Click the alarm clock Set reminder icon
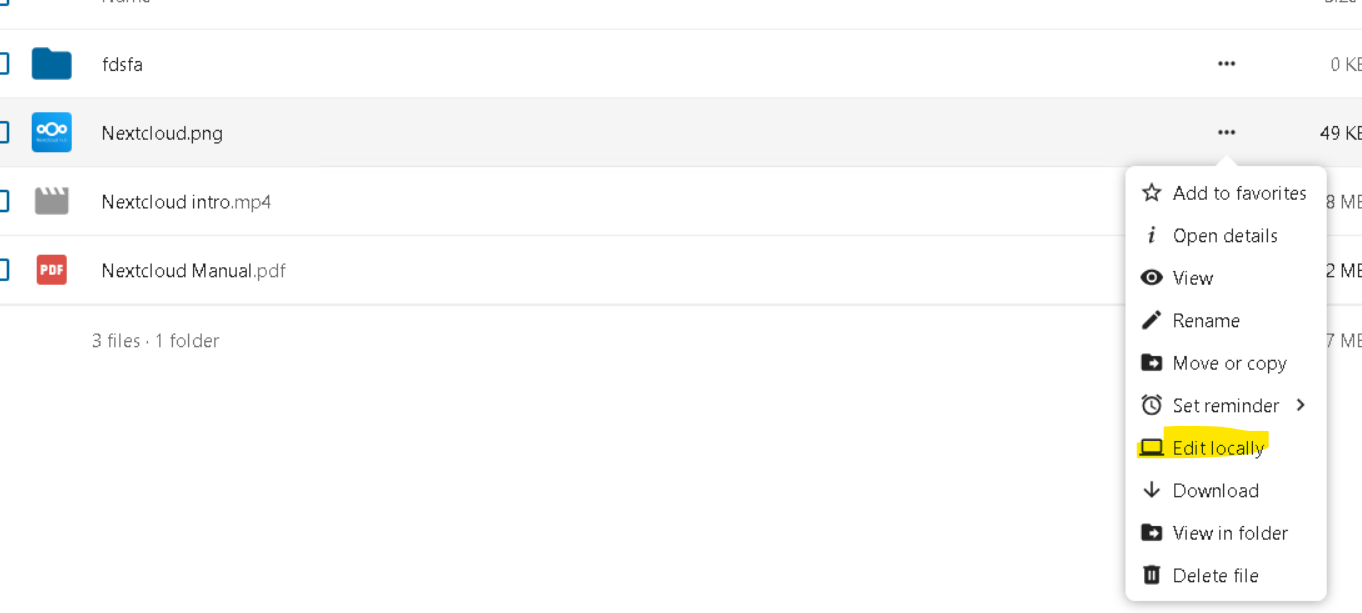The image size is (1362, 613). point(1152,405)
